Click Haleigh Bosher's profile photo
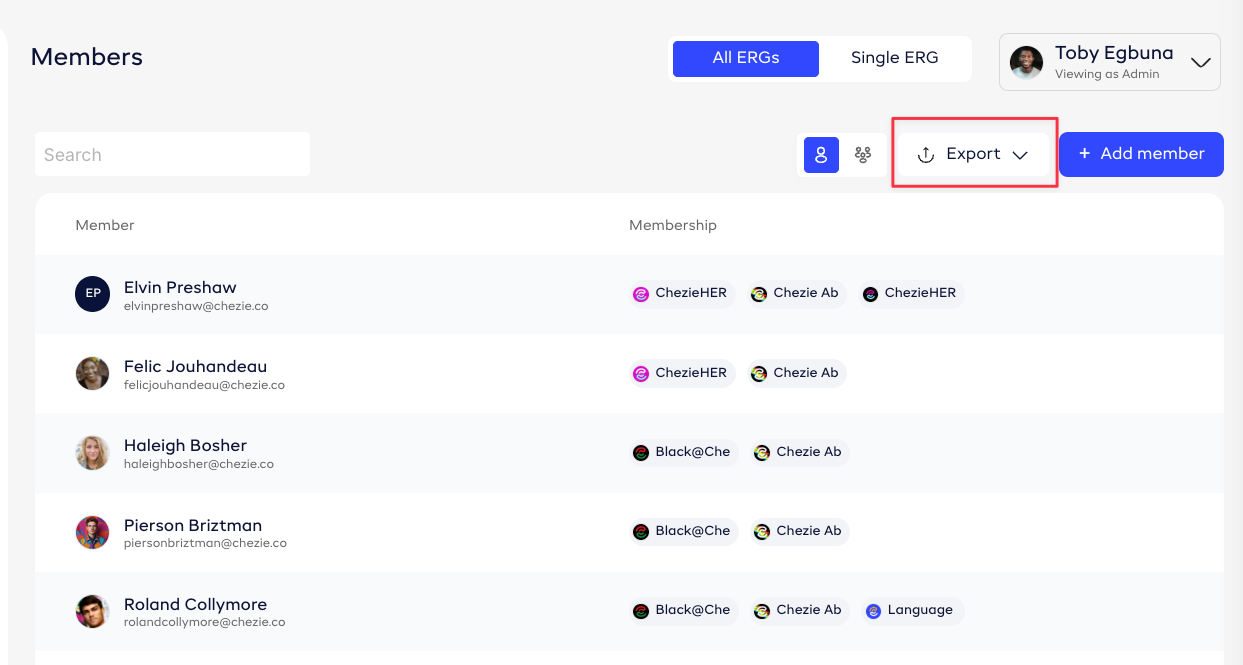The height and width of the screenshot is (665, 1243). (92, 452)
